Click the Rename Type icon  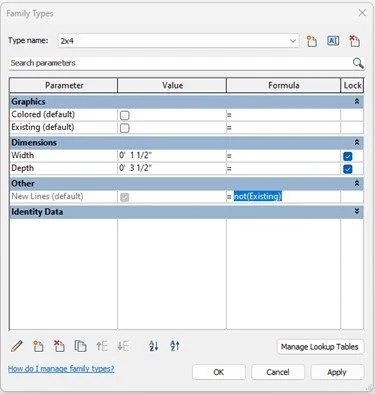click(x=333, y=41)
